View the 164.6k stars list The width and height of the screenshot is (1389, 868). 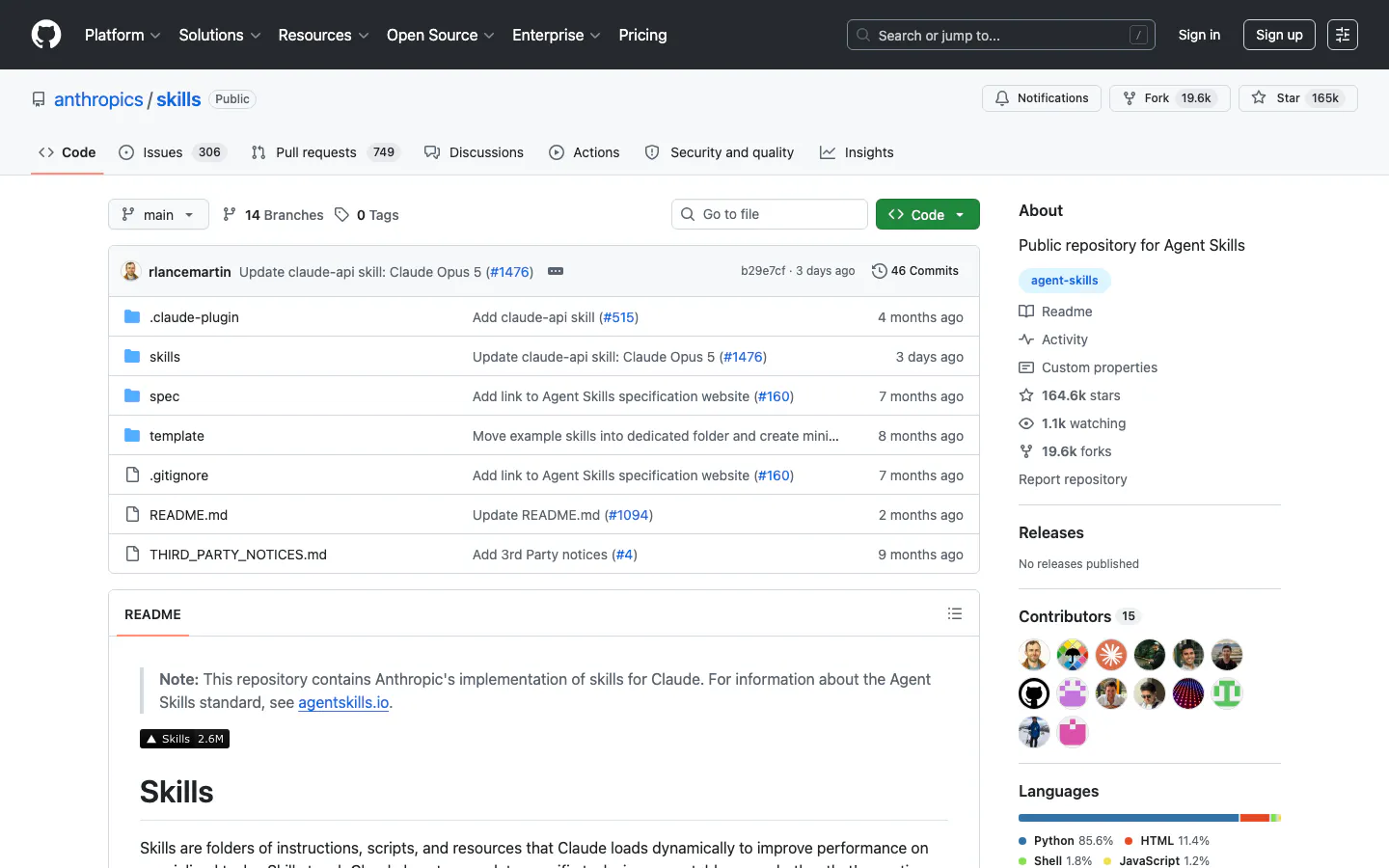1070,395
